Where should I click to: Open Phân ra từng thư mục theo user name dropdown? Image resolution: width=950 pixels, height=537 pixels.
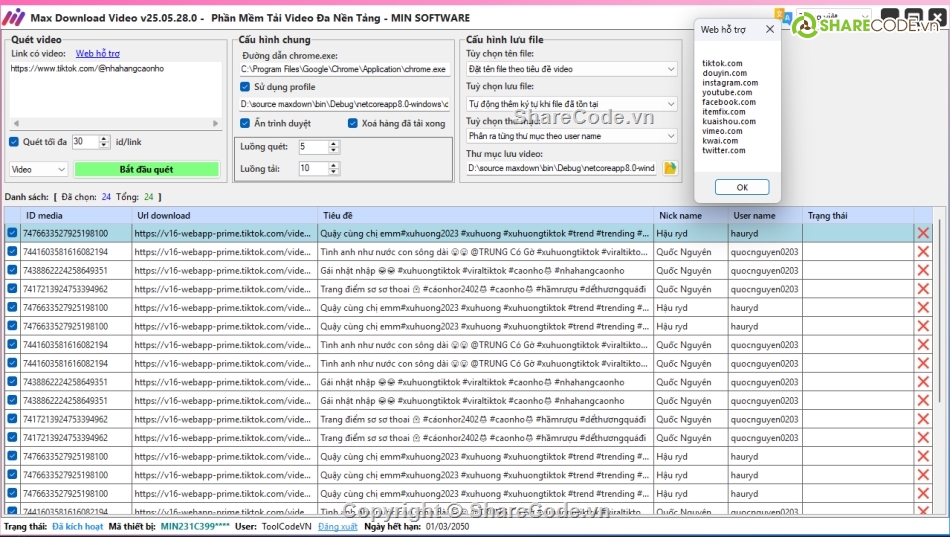tap(571, 136)
